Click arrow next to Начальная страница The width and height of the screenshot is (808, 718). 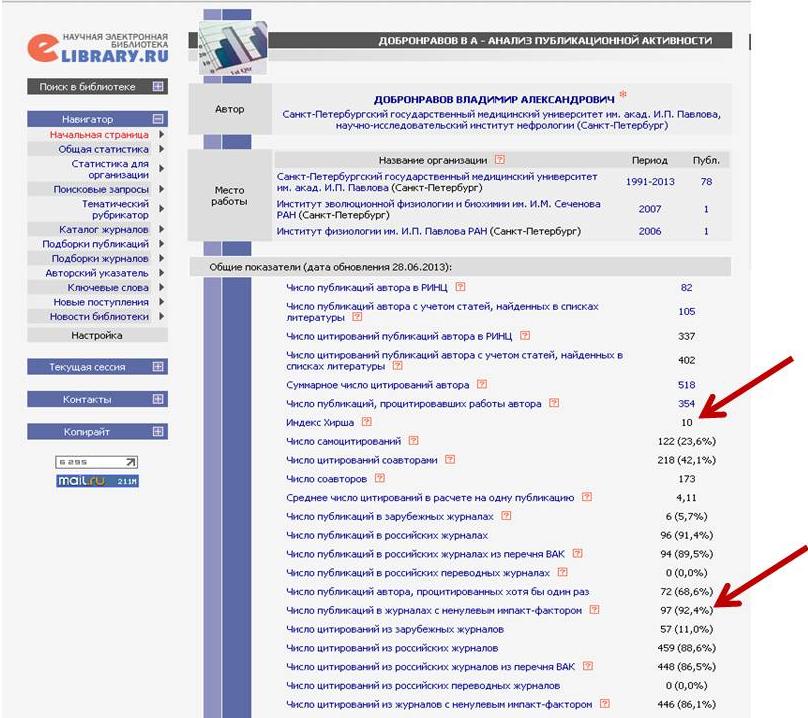point(161,135)
